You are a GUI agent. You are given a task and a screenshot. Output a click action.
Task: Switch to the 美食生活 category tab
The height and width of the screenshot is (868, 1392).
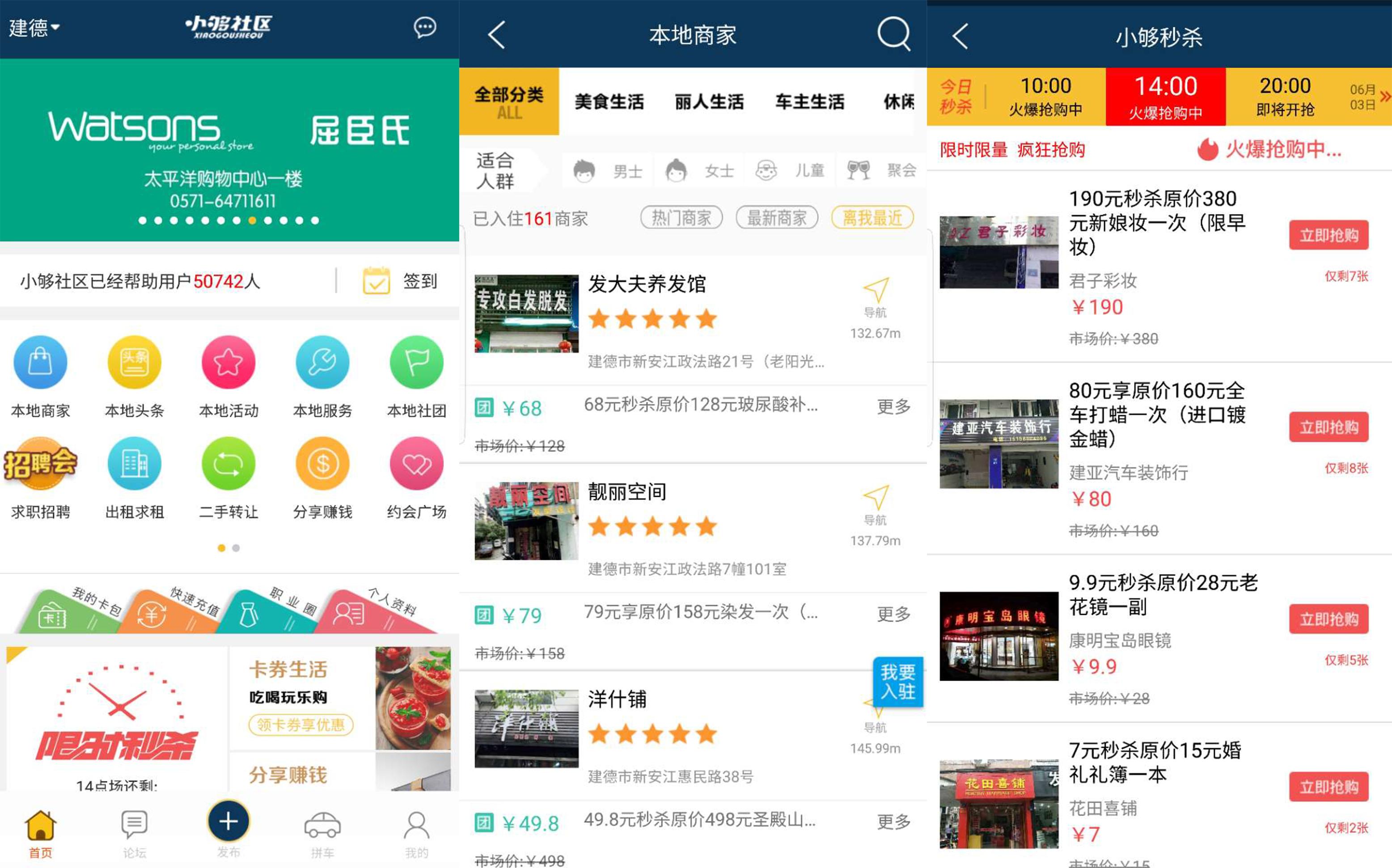[609, 102]
